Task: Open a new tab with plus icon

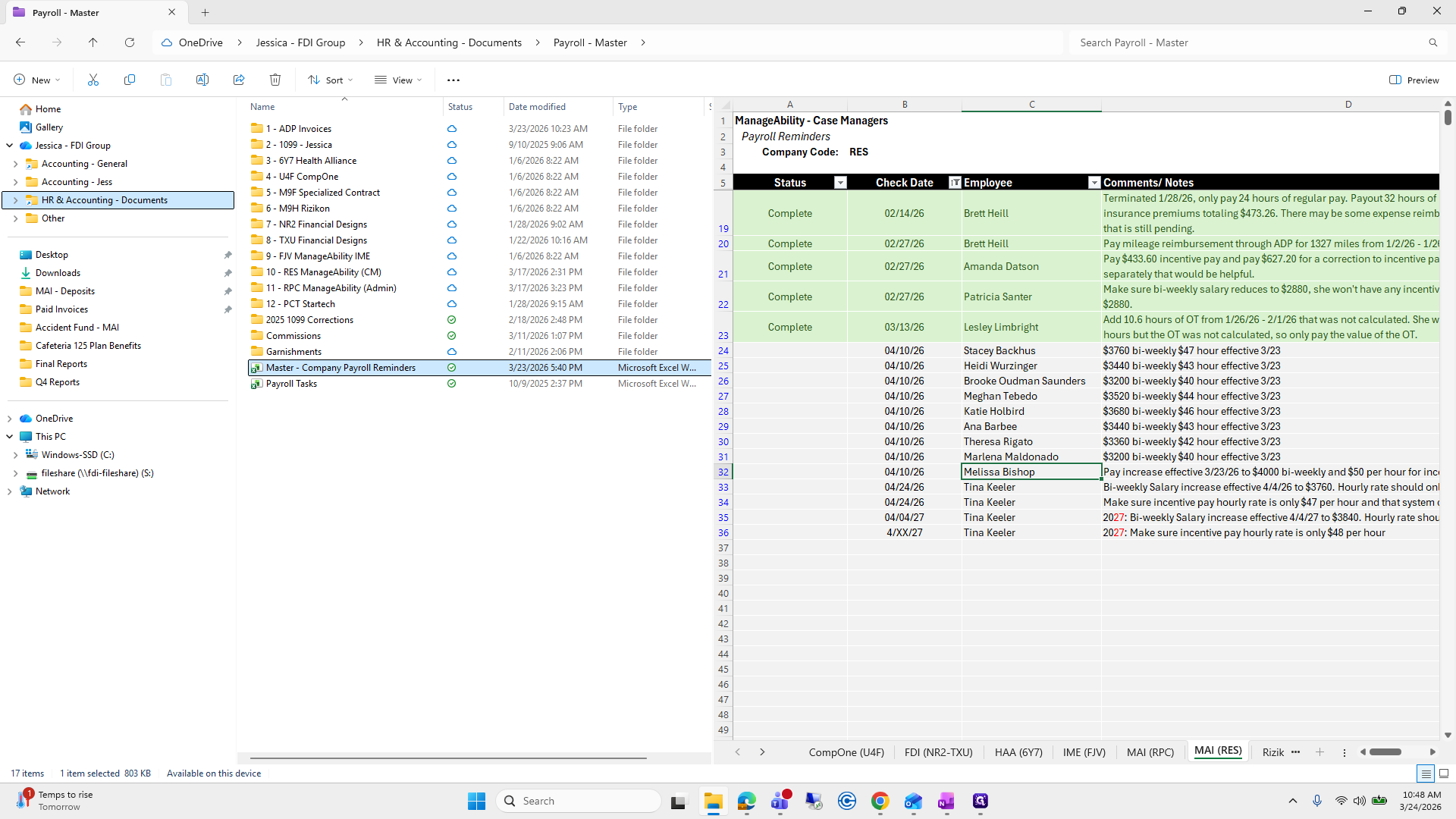Action: pyautogui.click(x=206, y=12)
